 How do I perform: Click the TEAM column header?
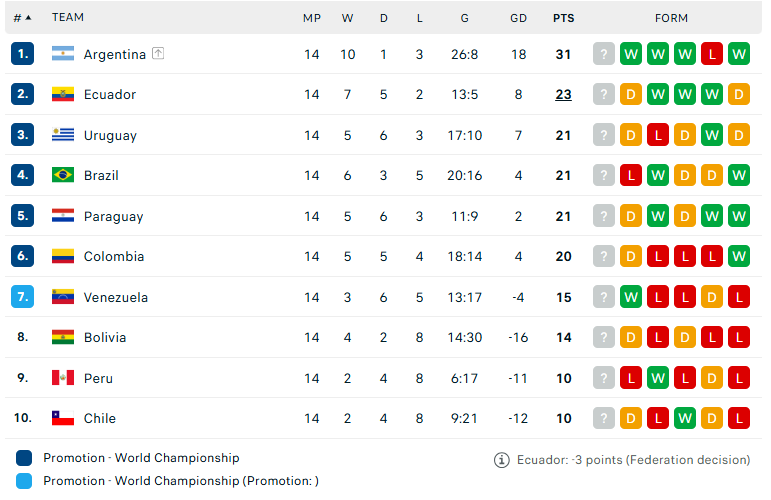click(68, 17)
